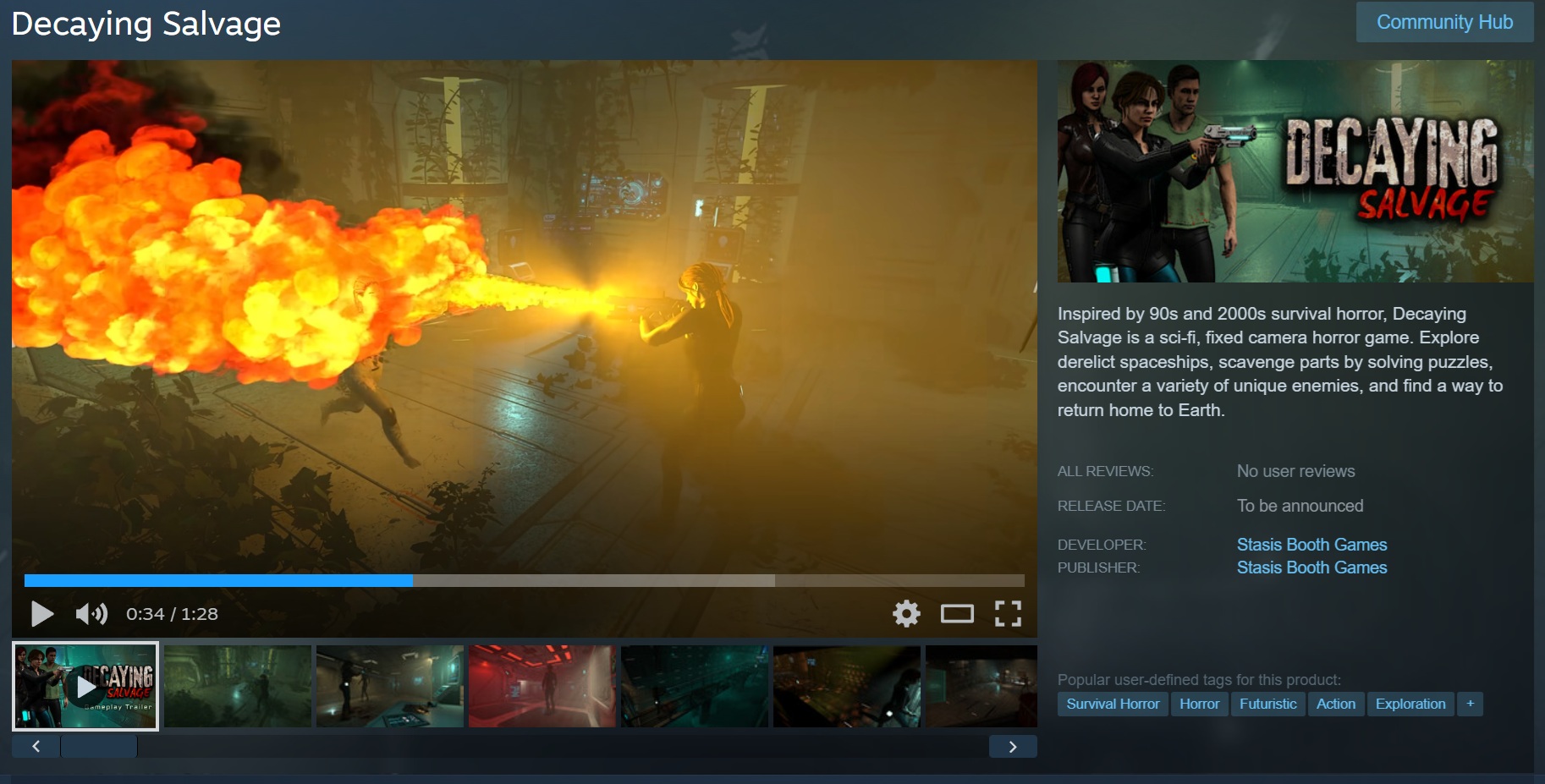Screen dimensions: 1545x784
Task: Click 'Popular user-defined tags for this product:' text
Action: pos(1199,680)
